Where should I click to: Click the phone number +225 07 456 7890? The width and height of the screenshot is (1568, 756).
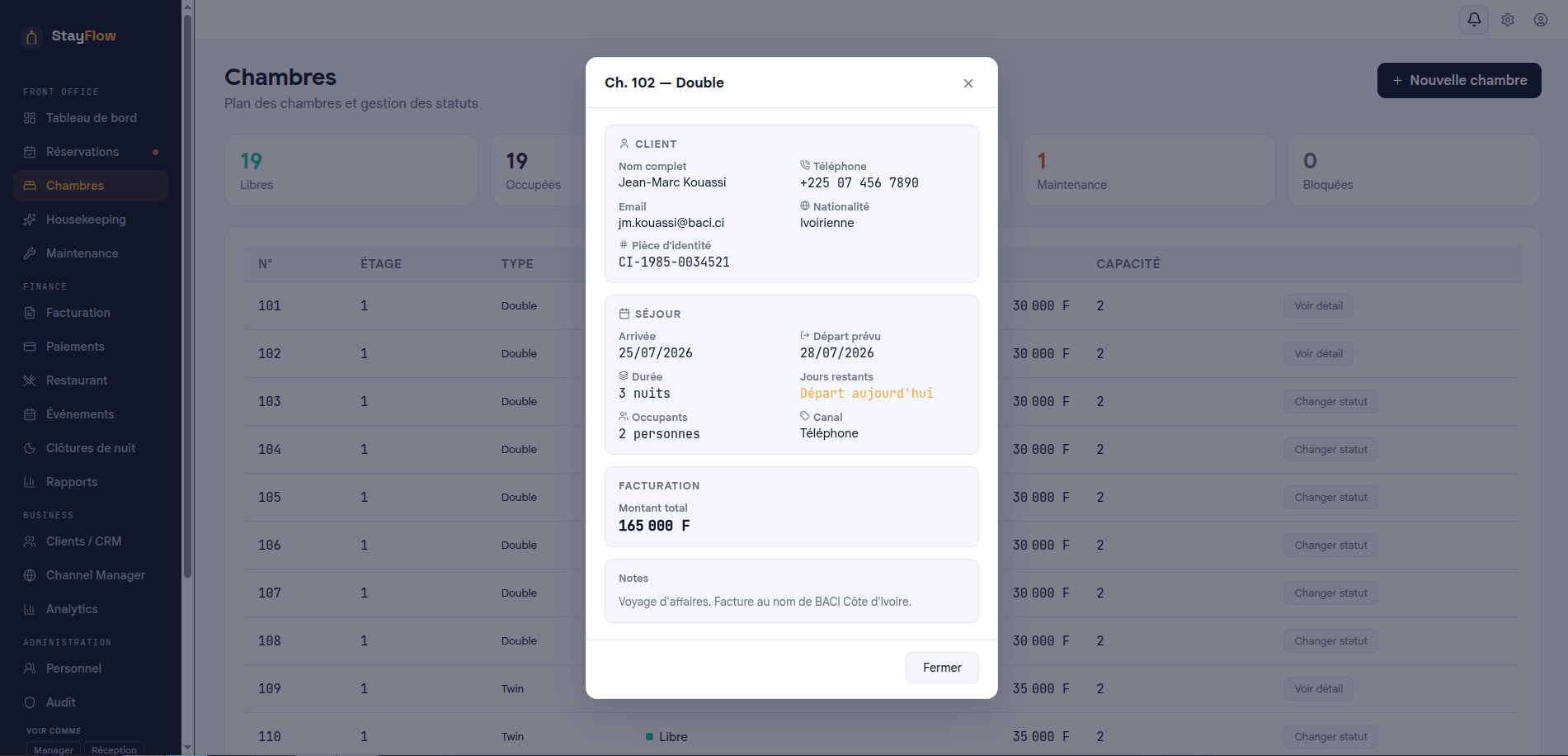(859, 183)
